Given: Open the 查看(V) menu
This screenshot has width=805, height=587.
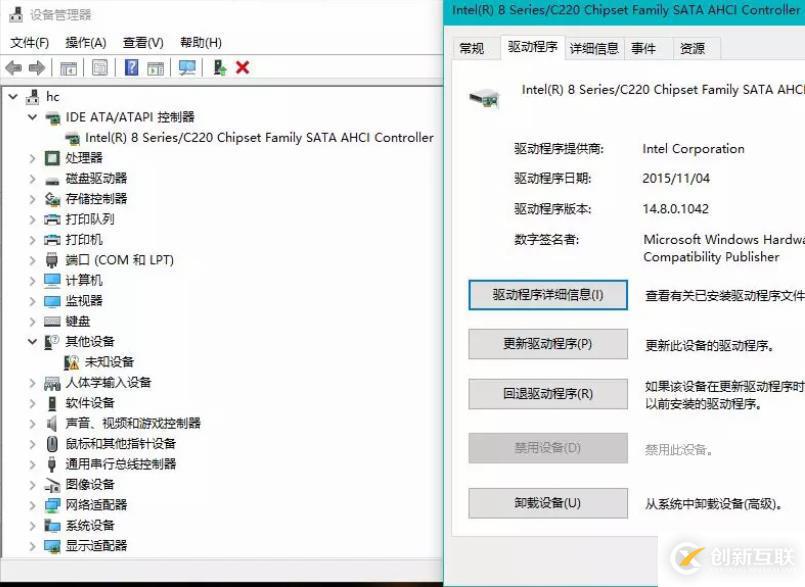Looking at the screenshot, I should (x=143, y=43).
